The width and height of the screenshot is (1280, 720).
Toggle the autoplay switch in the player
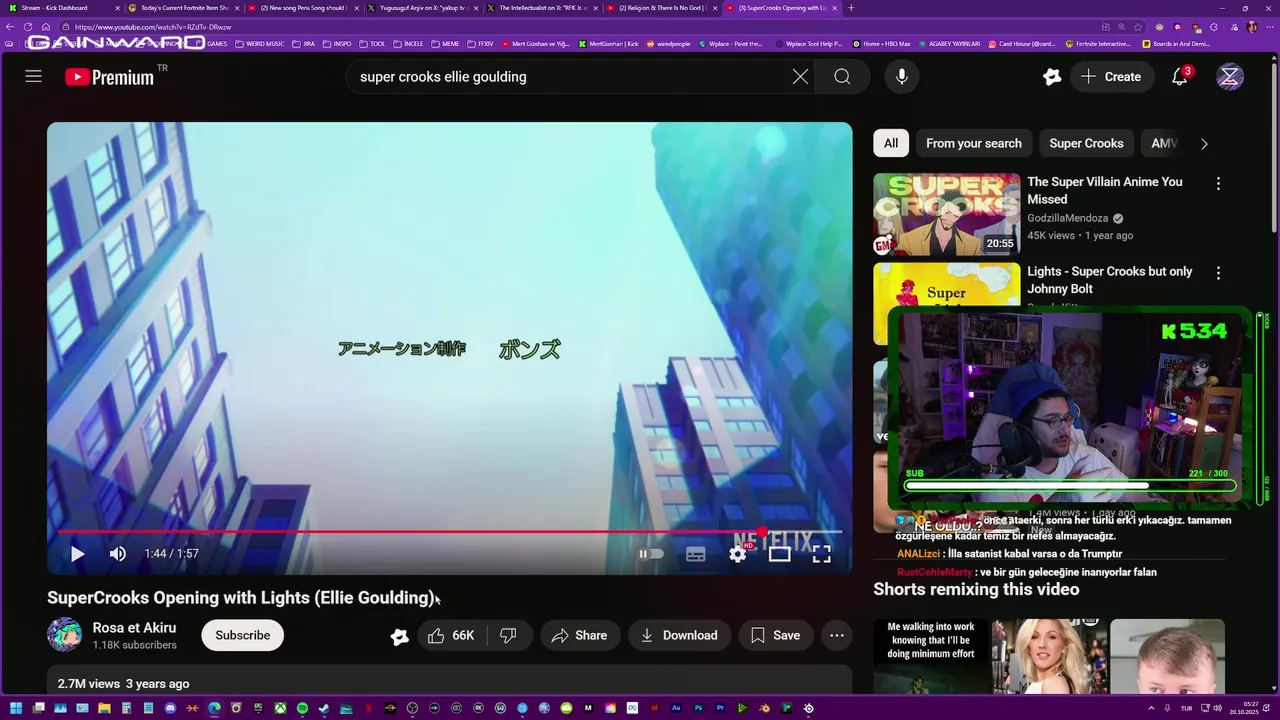point(651,554)
